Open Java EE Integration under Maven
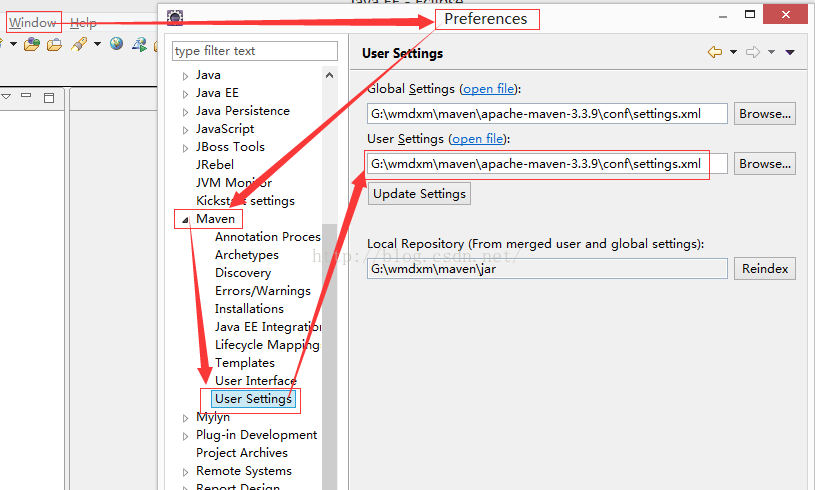 point(268,327)
